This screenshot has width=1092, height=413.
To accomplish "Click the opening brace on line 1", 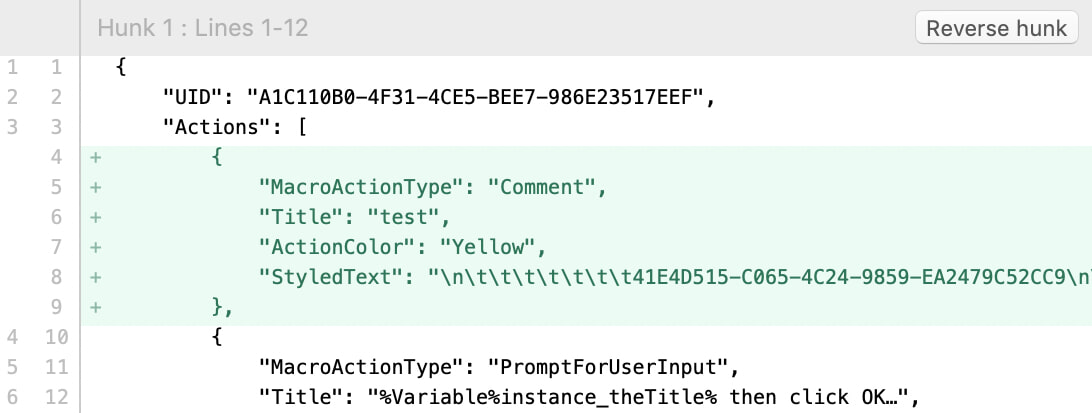I will 120,68.
